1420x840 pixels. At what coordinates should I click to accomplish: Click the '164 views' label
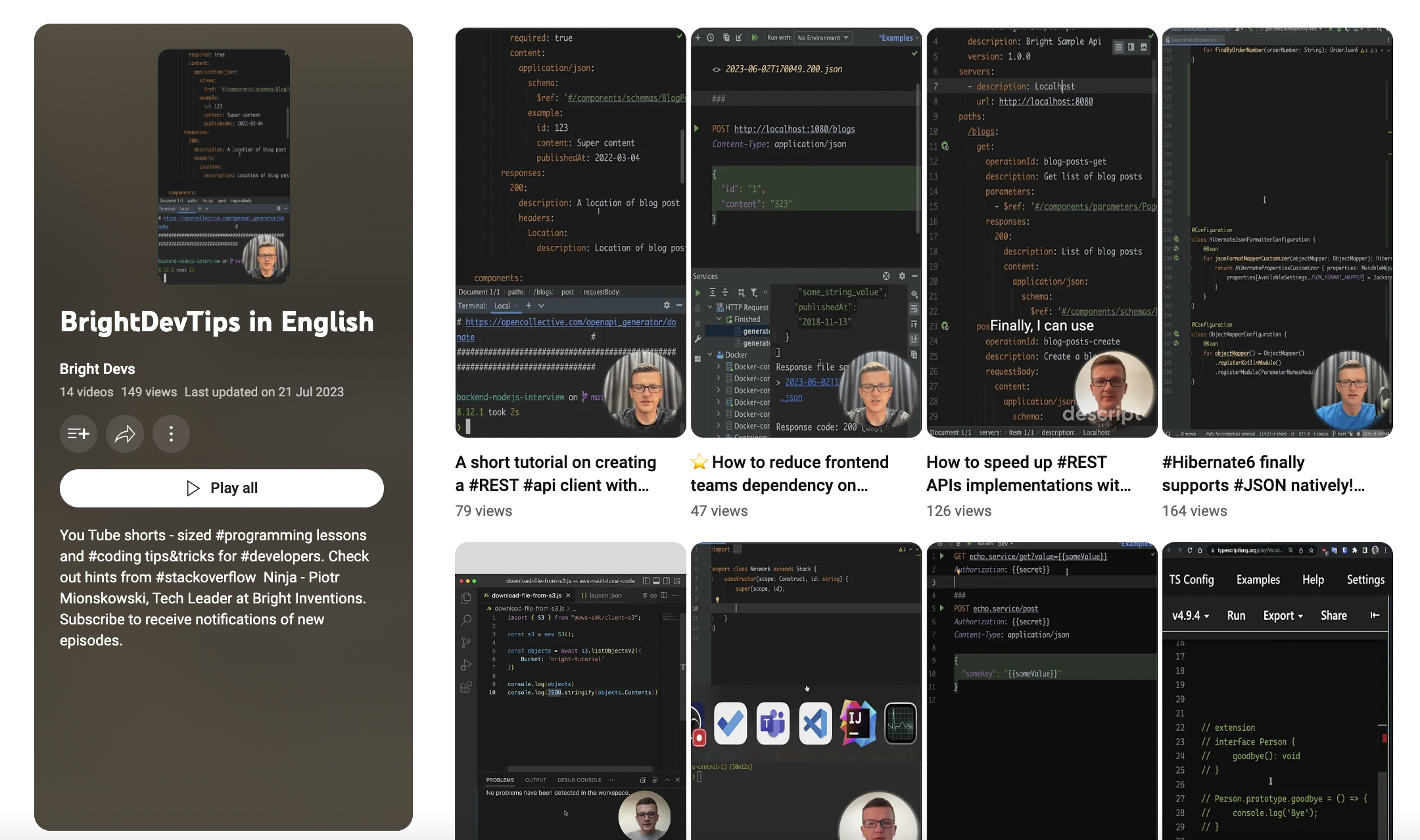[1195, 511]
